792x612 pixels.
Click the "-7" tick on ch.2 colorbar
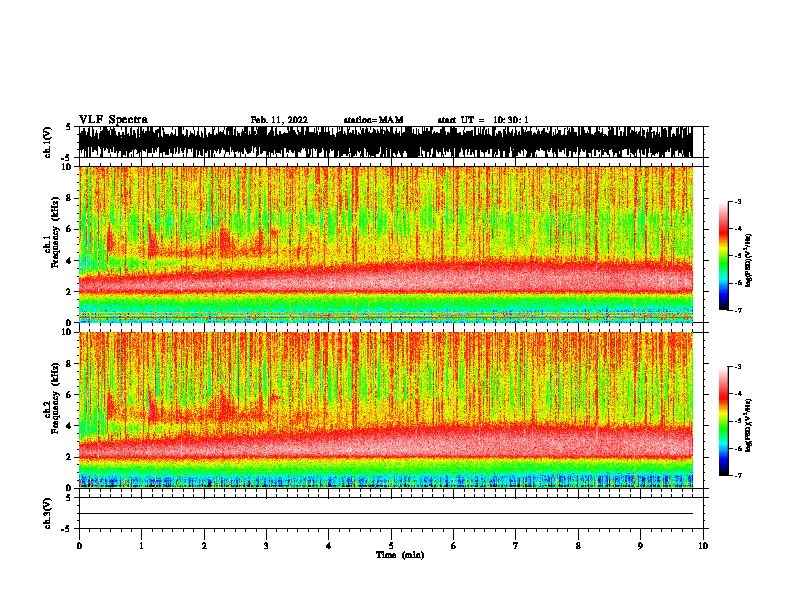[738, 476]
